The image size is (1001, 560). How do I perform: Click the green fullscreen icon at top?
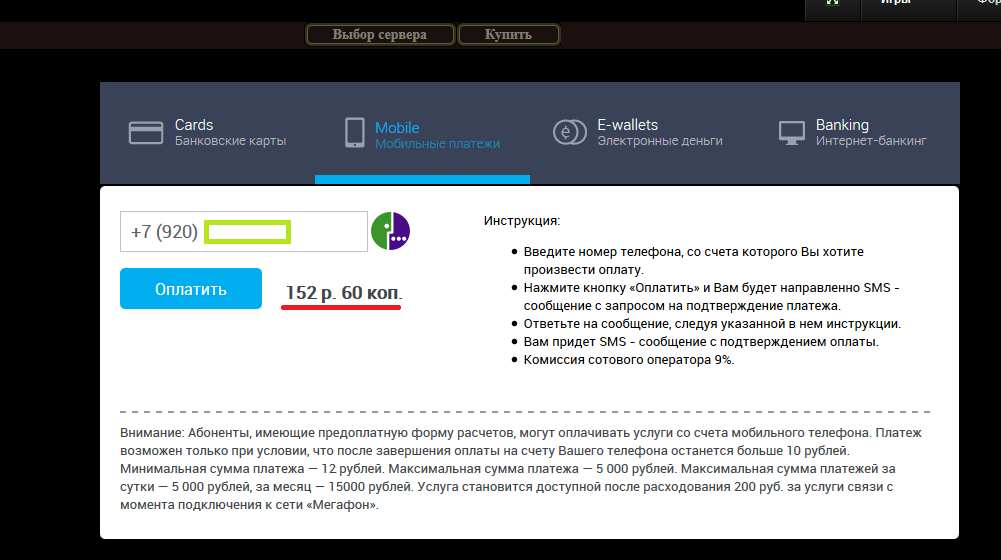832,3
